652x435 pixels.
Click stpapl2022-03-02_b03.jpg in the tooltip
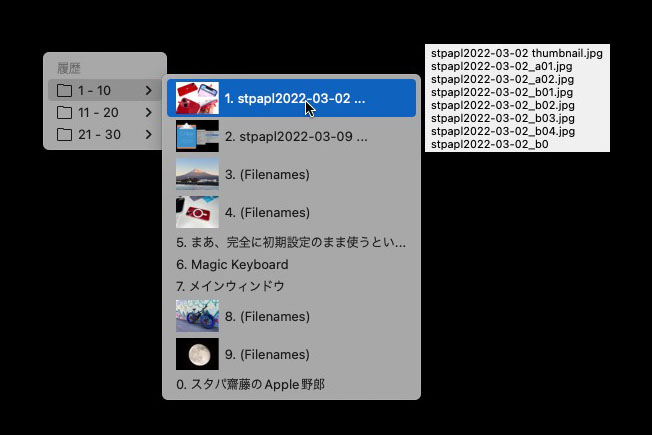[x=503, y=118]
